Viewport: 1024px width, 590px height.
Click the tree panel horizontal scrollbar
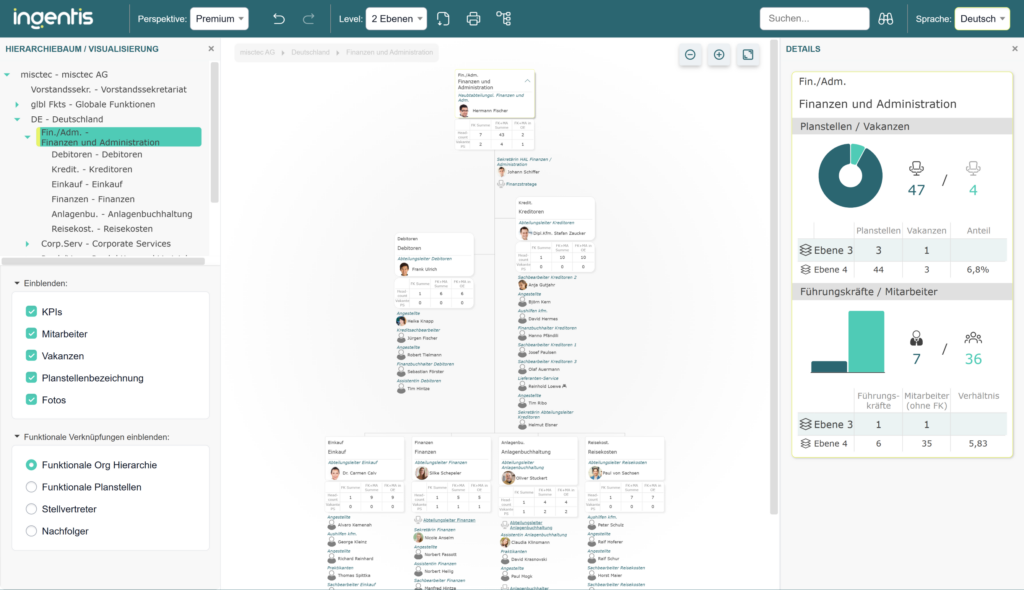(103, 261)
